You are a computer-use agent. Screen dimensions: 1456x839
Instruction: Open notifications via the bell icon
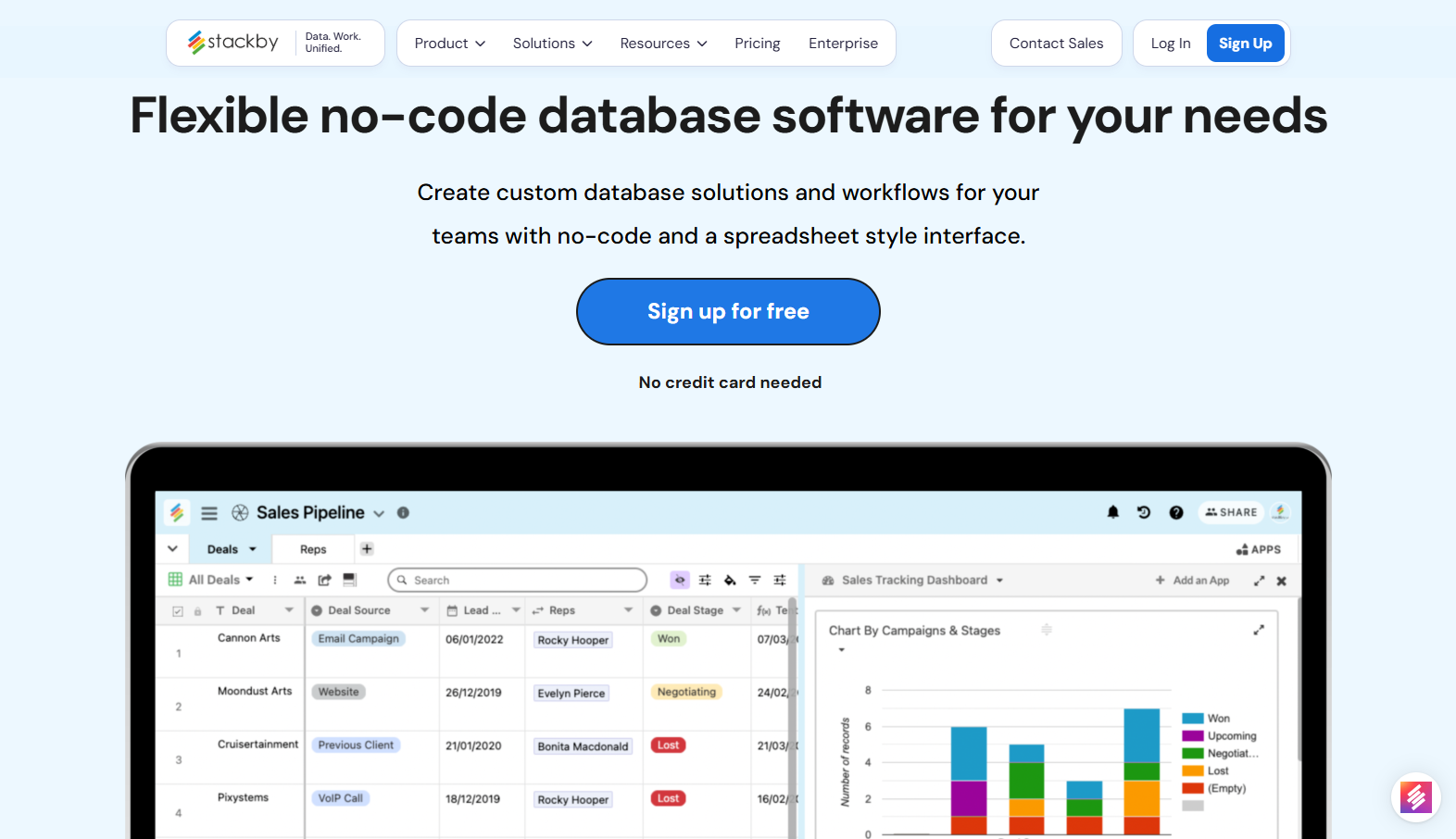point(1113,512)
